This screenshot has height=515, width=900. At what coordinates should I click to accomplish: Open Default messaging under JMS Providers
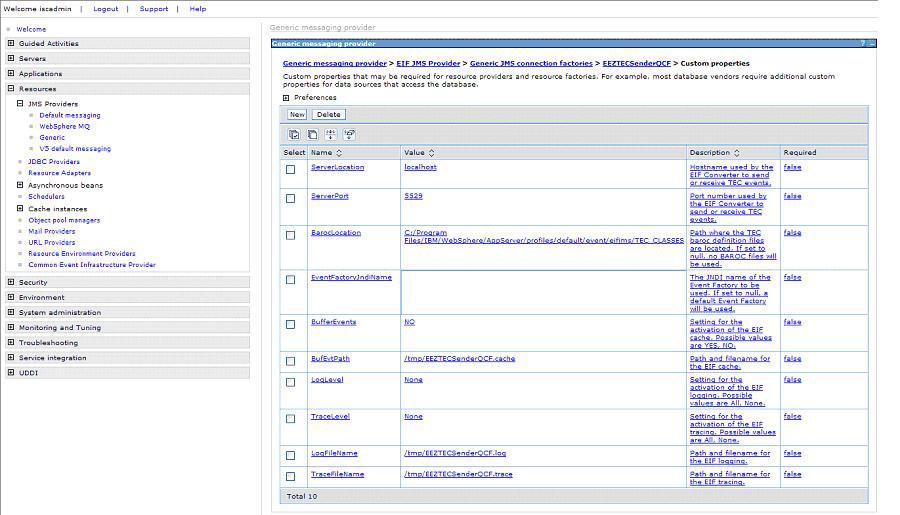pos(69,115)
